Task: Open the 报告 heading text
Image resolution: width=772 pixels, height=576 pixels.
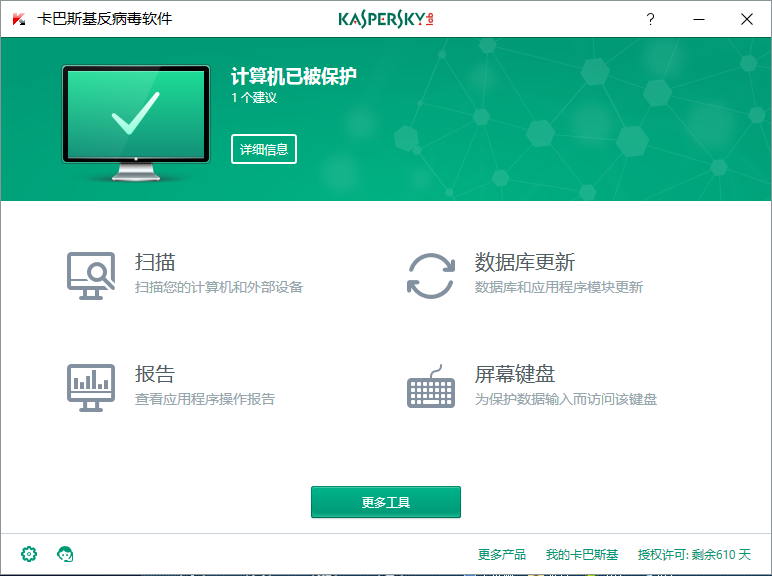Action: click(x=155, y=375)
